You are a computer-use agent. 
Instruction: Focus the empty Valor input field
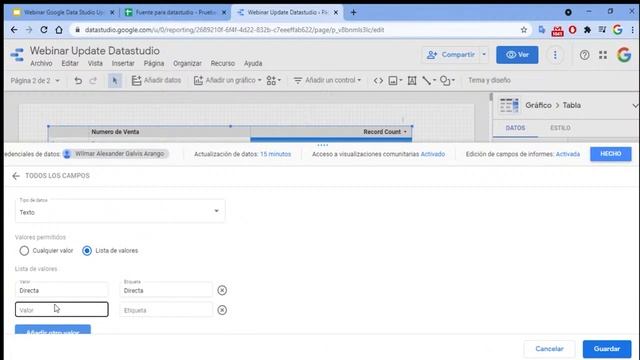click(62, 310)
